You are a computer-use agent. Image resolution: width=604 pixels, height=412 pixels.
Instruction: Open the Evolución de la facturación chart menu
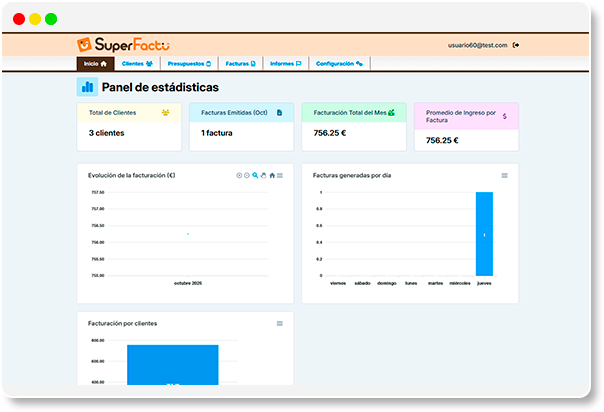[280, 175]
